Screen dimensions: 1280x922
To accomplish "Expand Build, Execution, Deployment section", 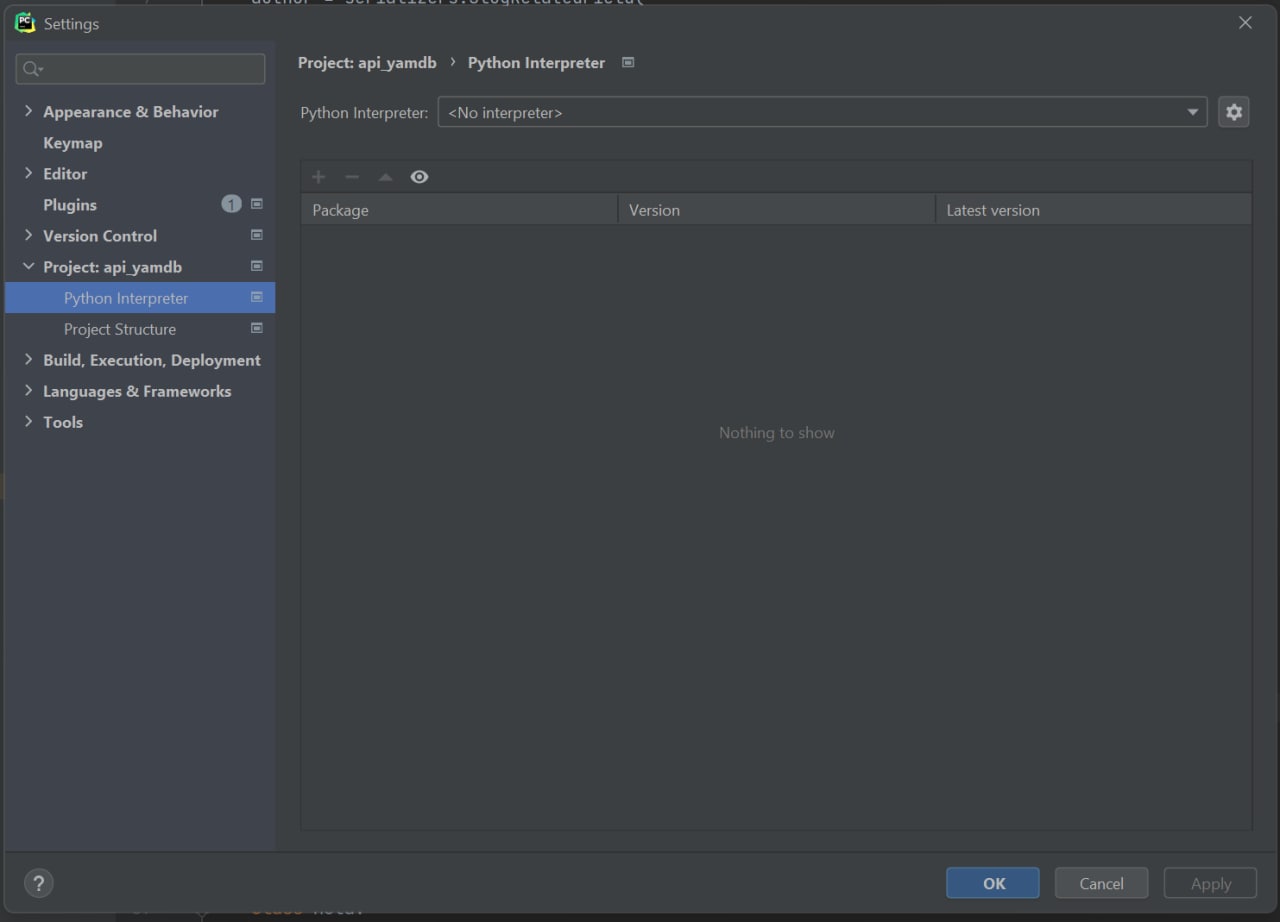I will pyautogui.click(x=28, y=359).
